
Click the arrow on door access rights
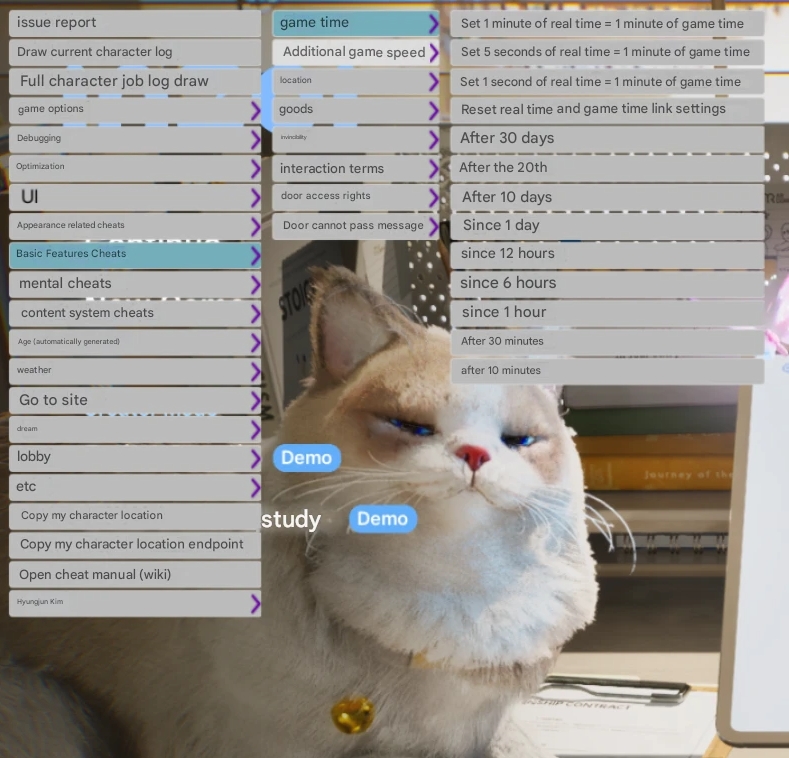pyautogui.click(x=433, y=197)
